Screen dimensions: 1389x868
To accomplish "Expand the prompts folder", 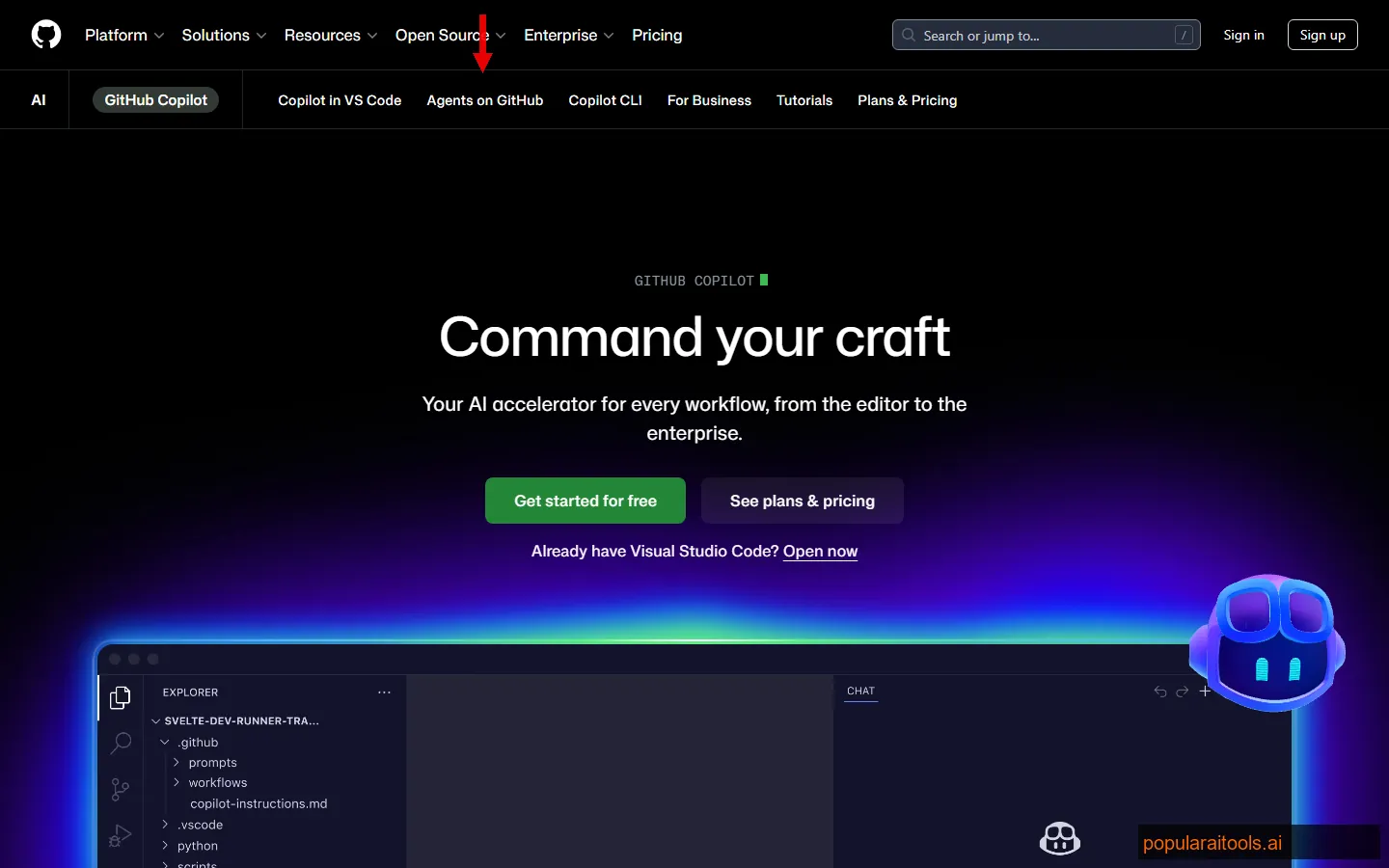I will [x=177, y=762].
